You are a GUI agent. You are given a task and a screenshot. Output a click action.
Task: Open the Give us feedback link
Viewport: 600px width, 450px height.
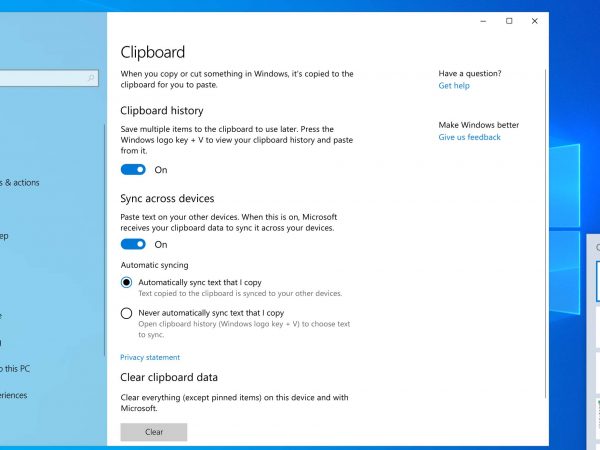click(470, 137)
